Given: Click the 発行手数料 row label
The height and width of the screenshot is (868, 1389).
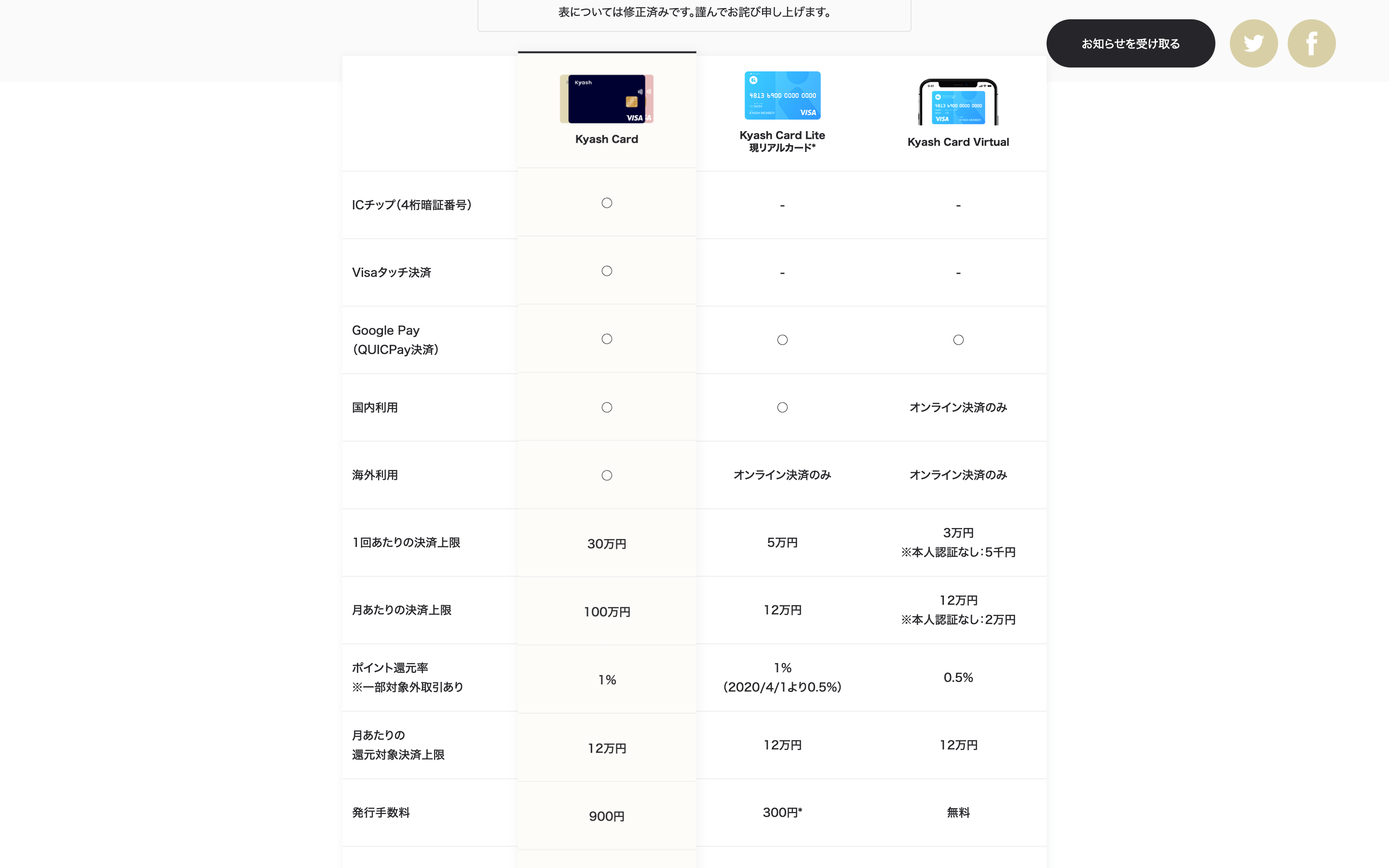Looking at the screenshot, I should pos(381,813).
